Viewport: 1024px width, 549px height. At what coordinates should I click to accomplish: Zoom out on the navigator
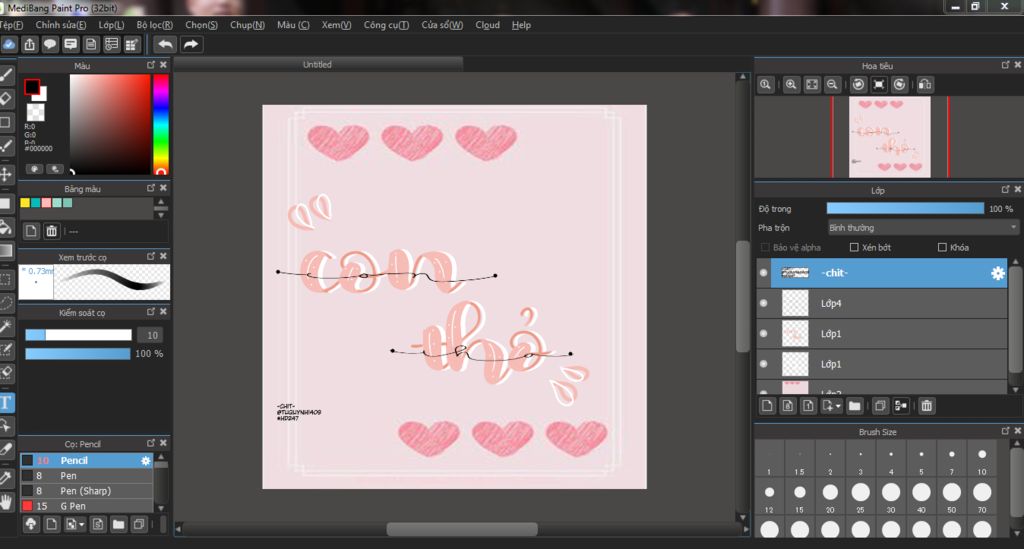pos(832,84)
